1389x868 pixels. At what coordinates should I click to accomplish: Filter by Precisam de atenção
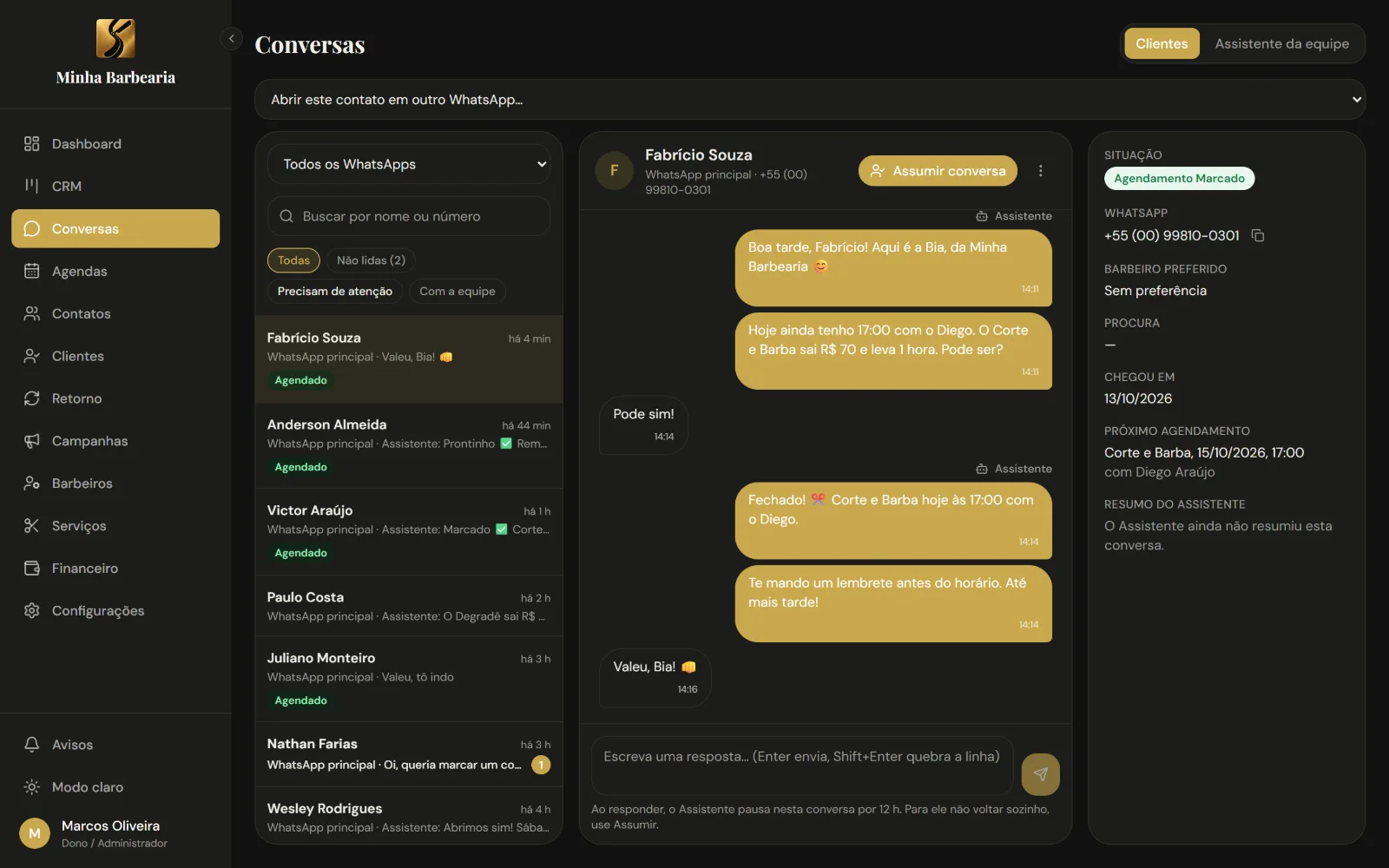pyautogui.click(x=335, y=292)
